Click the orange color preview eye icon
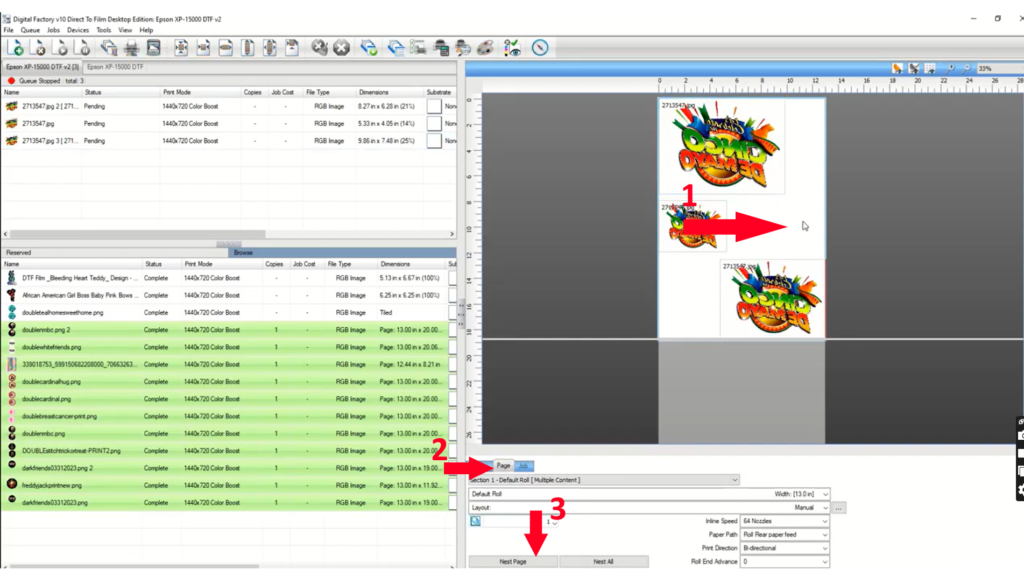 897,69
